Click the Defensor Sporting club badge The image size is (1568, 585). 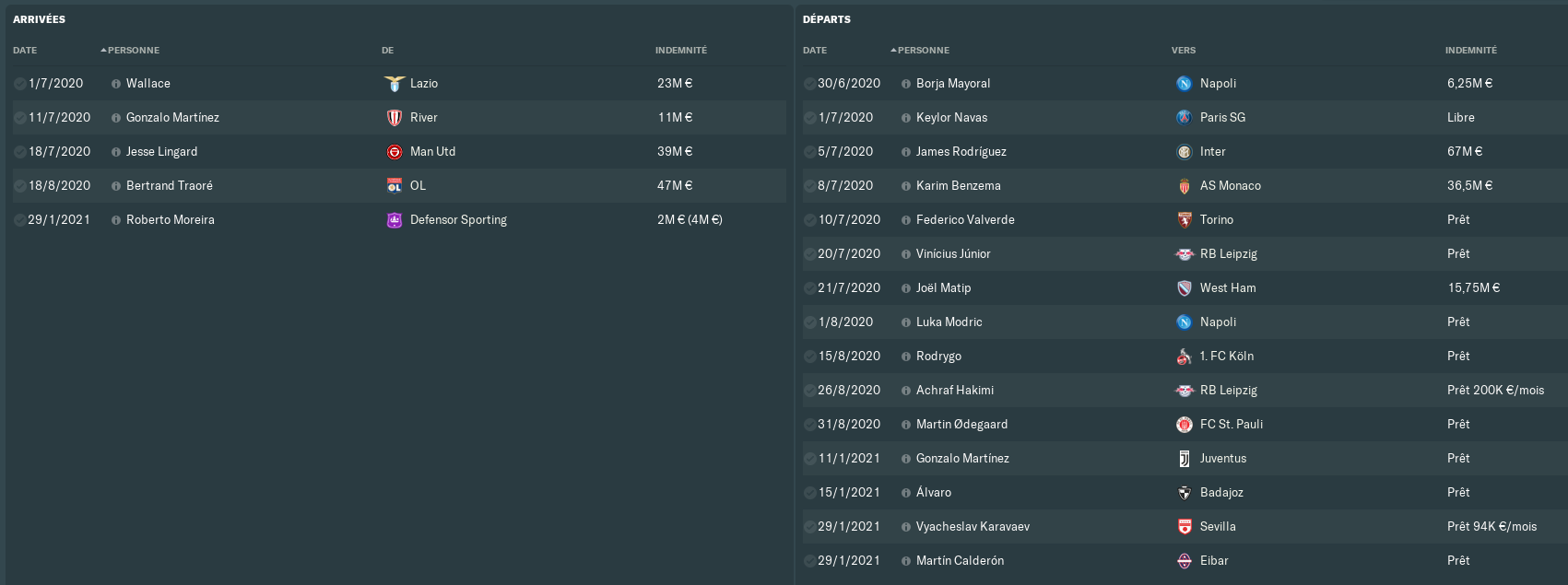[x=395, y=220]
